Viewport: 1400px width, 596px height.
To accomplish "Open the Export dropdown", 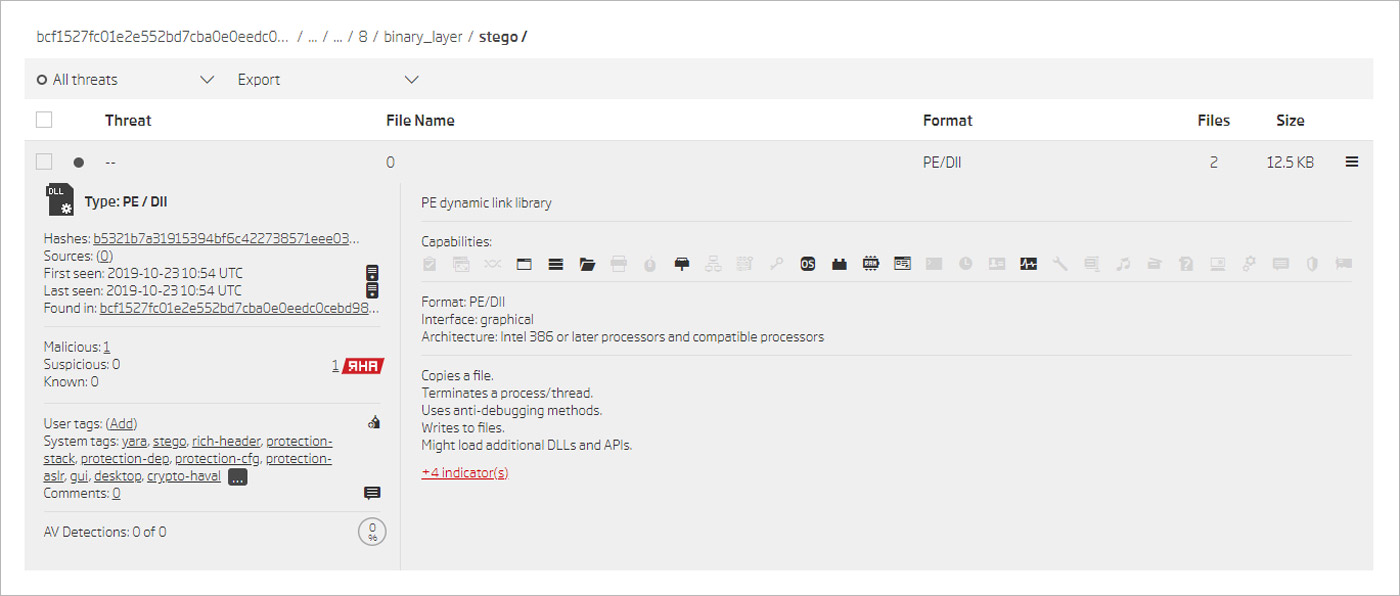I will (328, 80).
